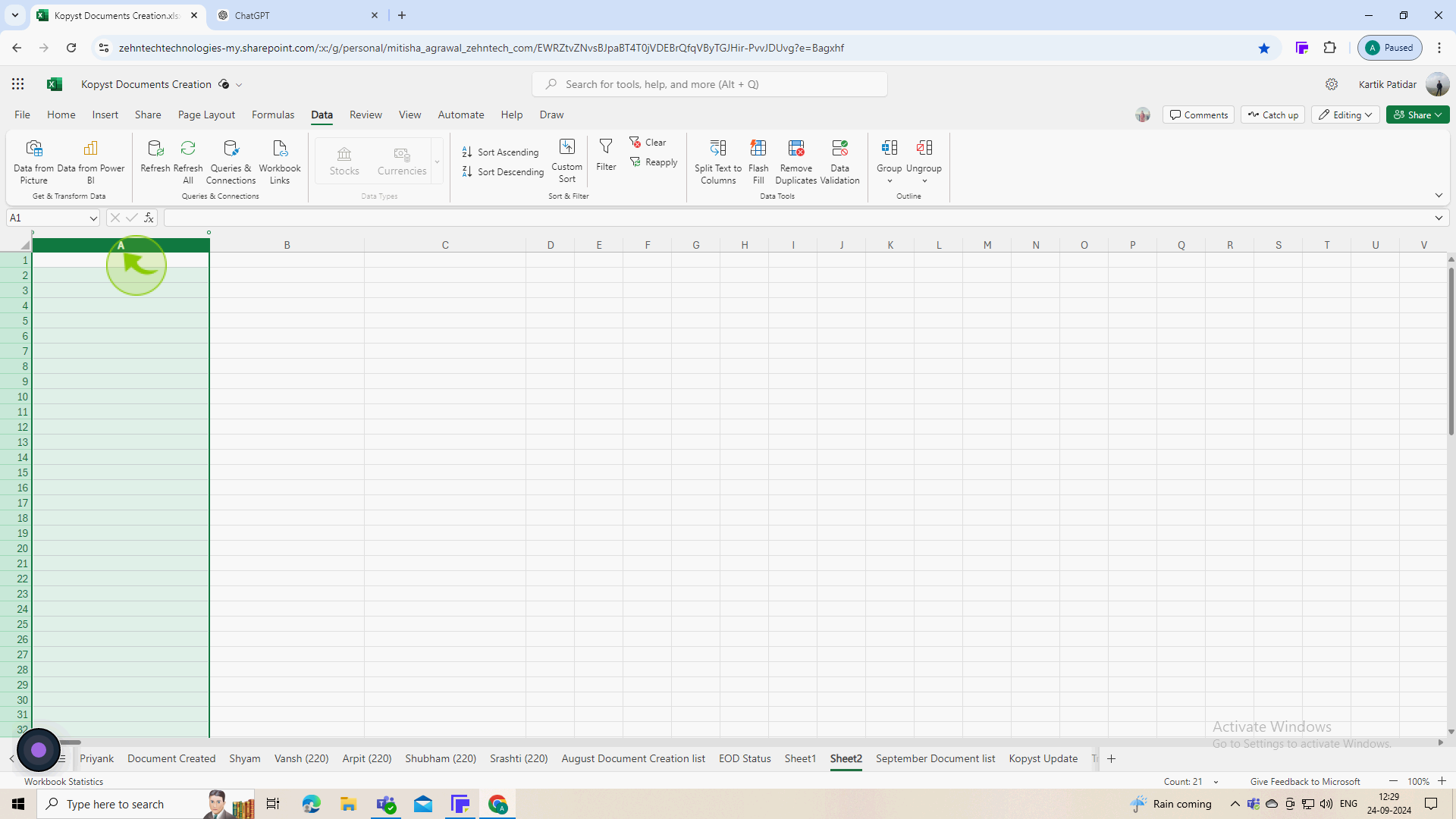Open Microsoft Edge from taskbar
This screenshot has width=1456, height=819.
click(311, 804)
